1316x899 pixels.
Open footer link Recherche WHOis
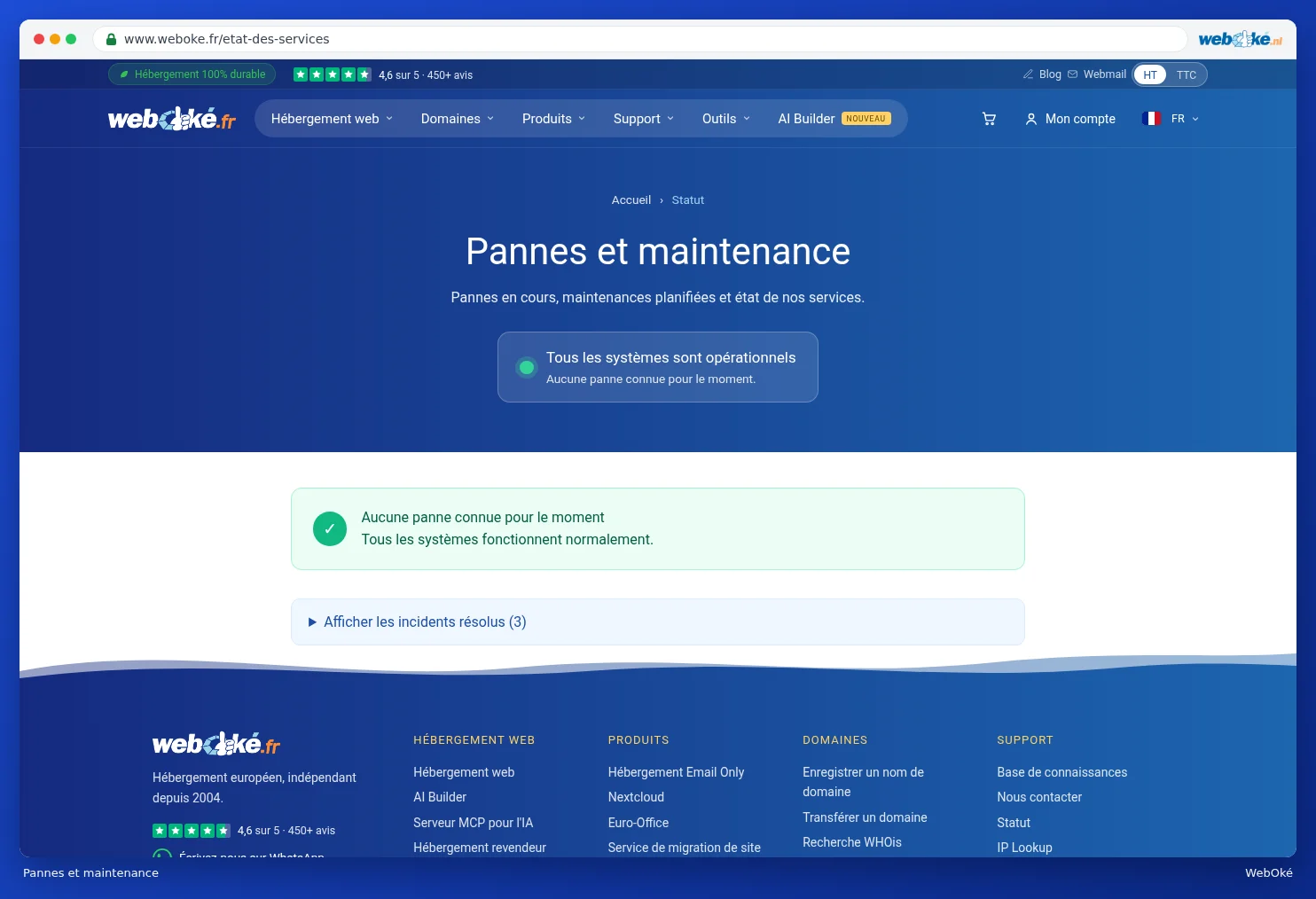[x=852, y=842]
